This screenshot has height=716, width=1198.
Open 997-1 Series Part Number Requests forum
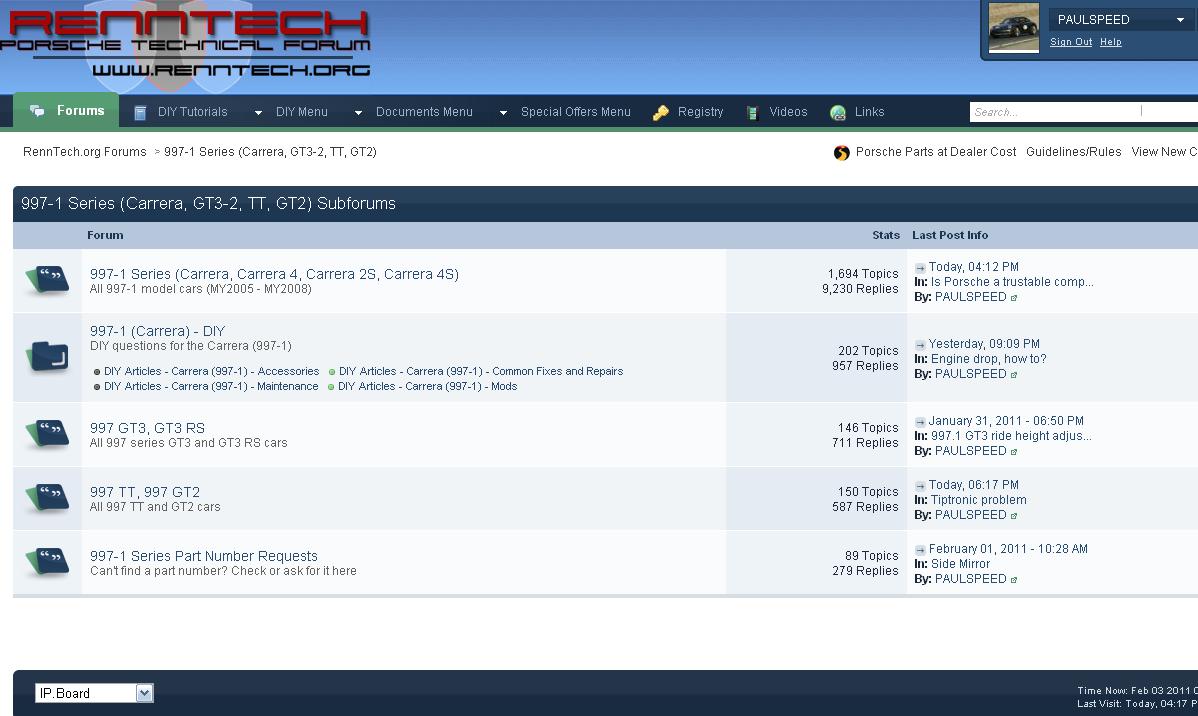[204, 556]
